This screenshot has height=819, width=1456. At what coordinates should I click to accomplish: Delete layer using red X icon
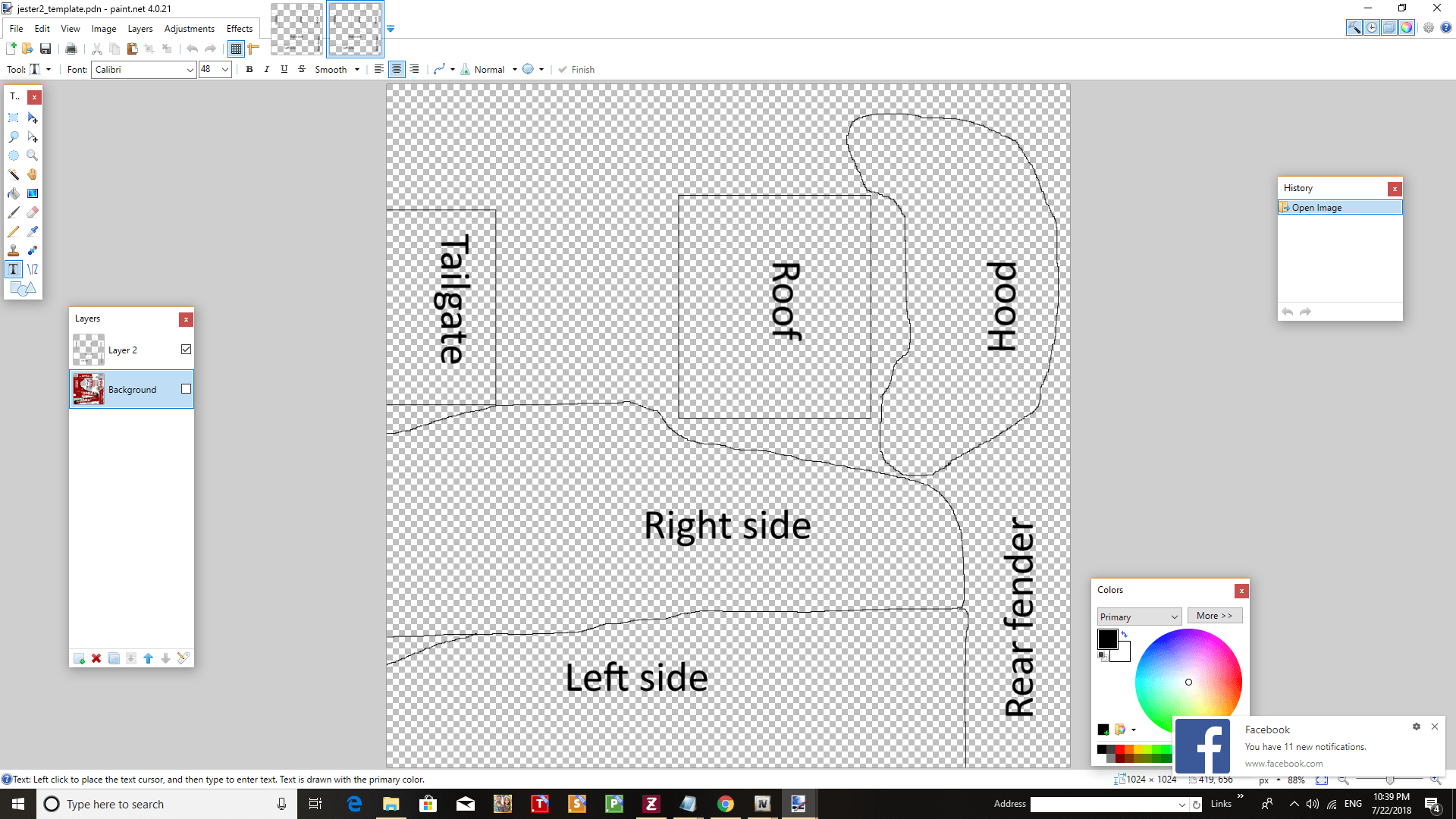click(96, 658)
